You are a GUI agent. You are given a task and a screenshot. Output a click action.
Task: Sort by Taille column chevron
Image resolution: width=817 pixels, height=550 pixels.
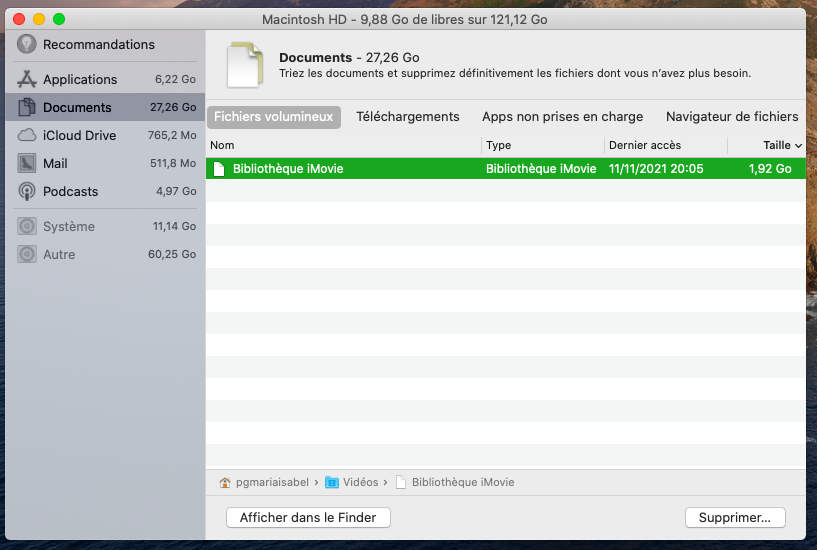798,146
